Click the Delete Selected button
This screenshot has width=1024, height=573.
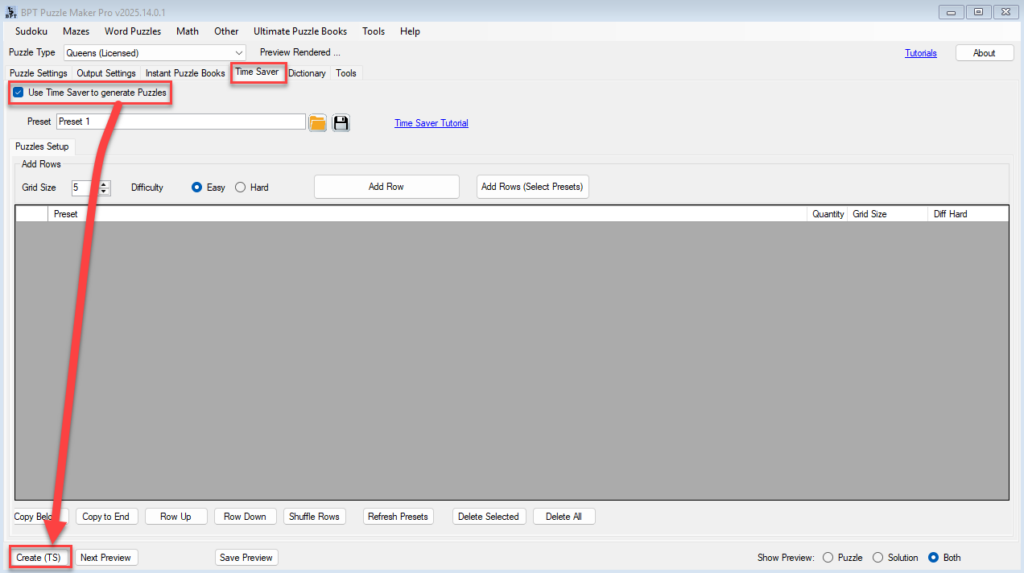pyautogui.click(x=488, y=516)
